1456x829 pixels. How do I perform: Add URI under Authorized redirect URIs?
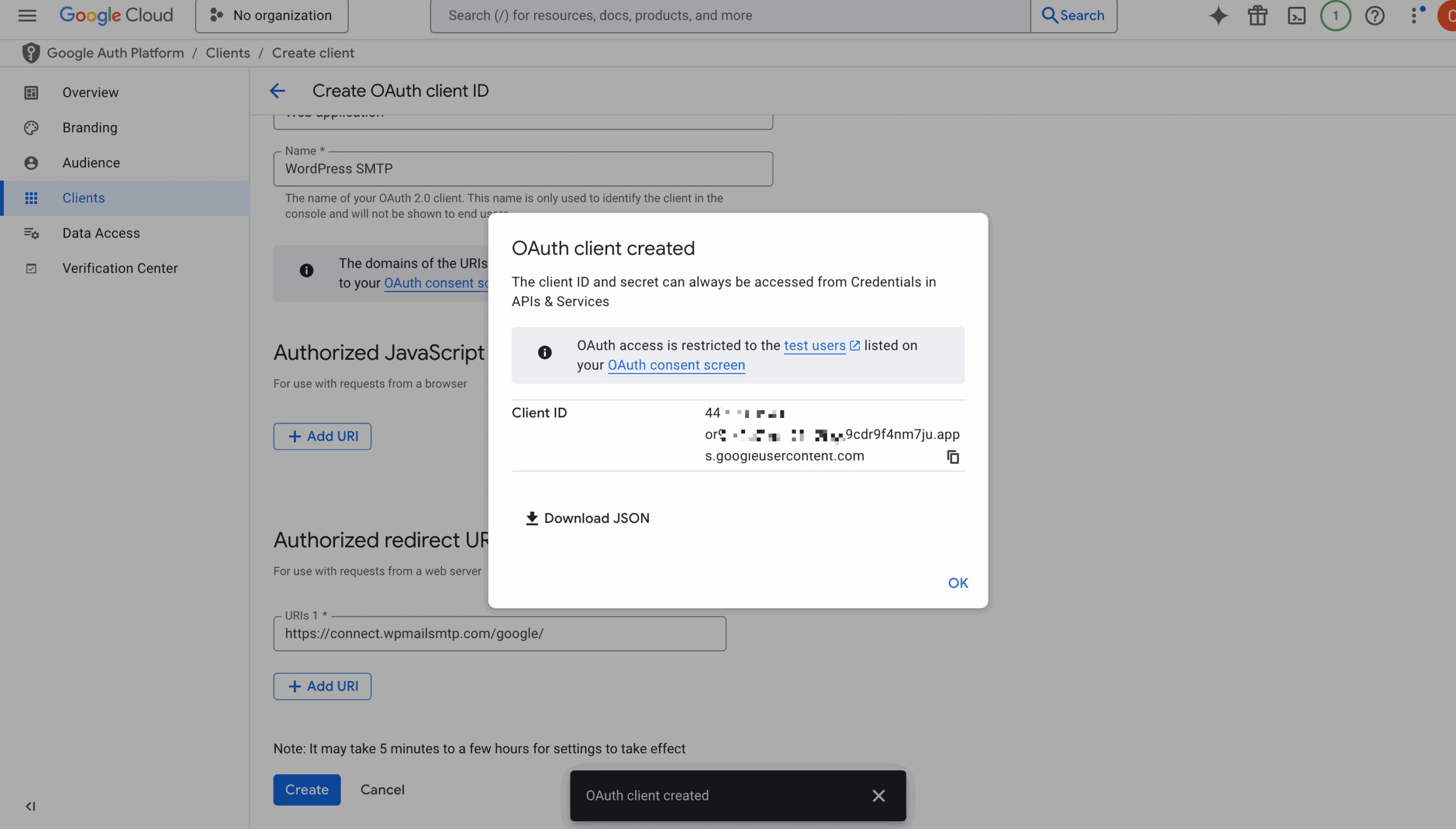tap(322, 687)
